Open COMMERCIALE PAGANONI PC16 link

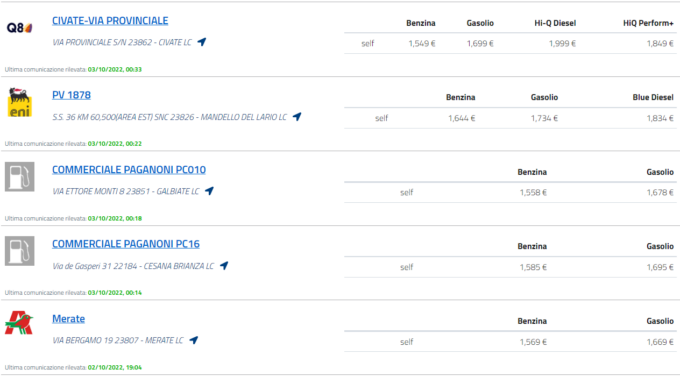coord(126,244)
